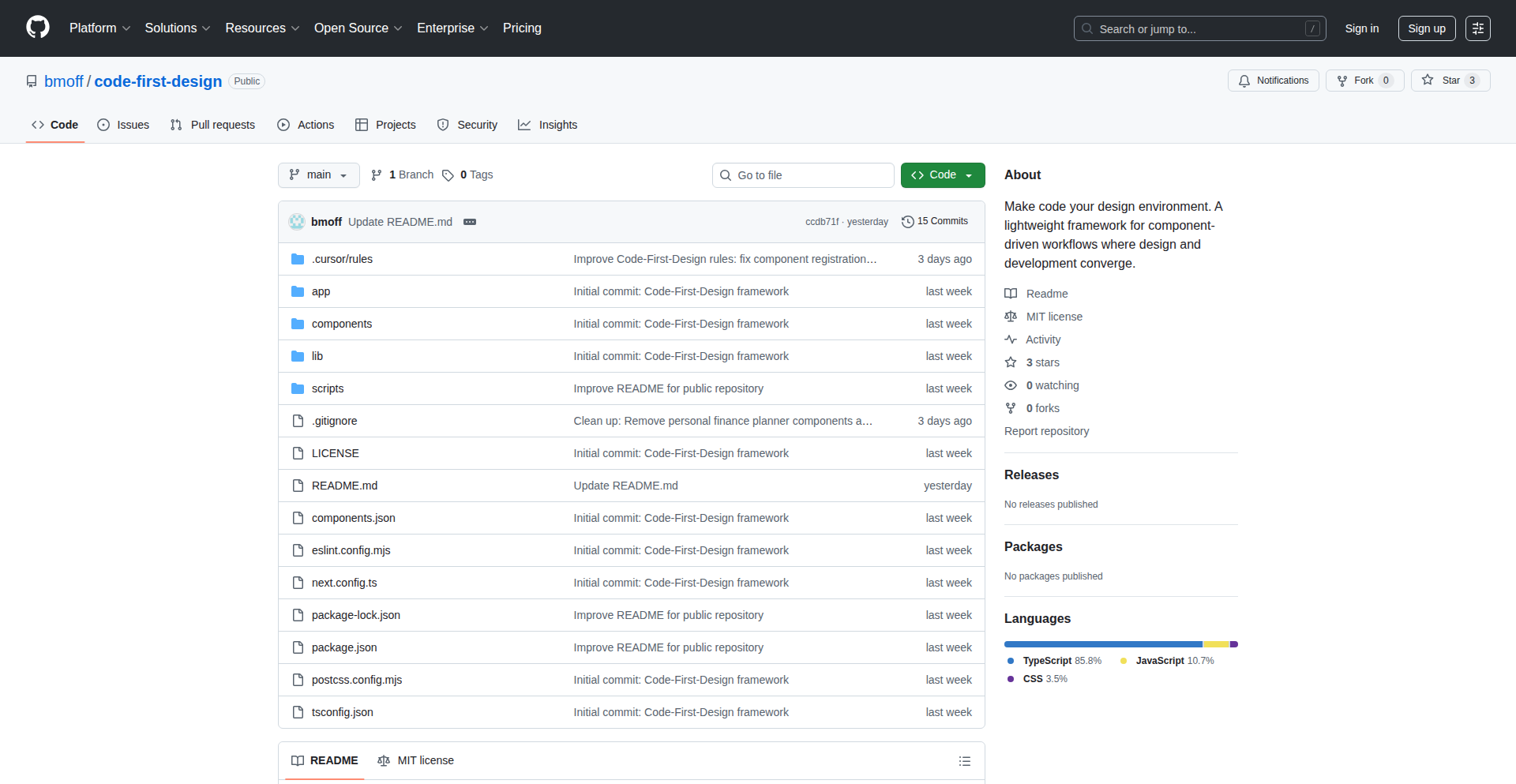Open the Report repository link
The width and height of the screenshot is (1516, 784).
[1045, 431]
